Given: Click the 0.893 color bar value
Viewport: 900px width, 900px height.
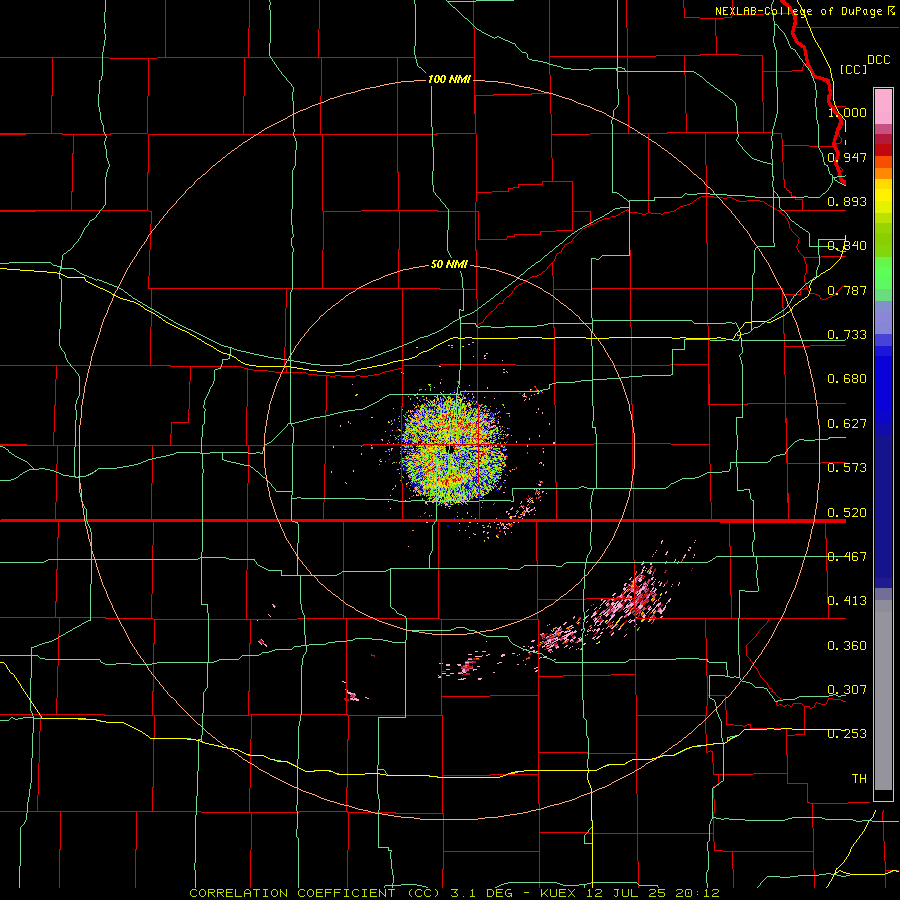Looking at the screenshot, I should pyautogui.click(x=847, y=201).
